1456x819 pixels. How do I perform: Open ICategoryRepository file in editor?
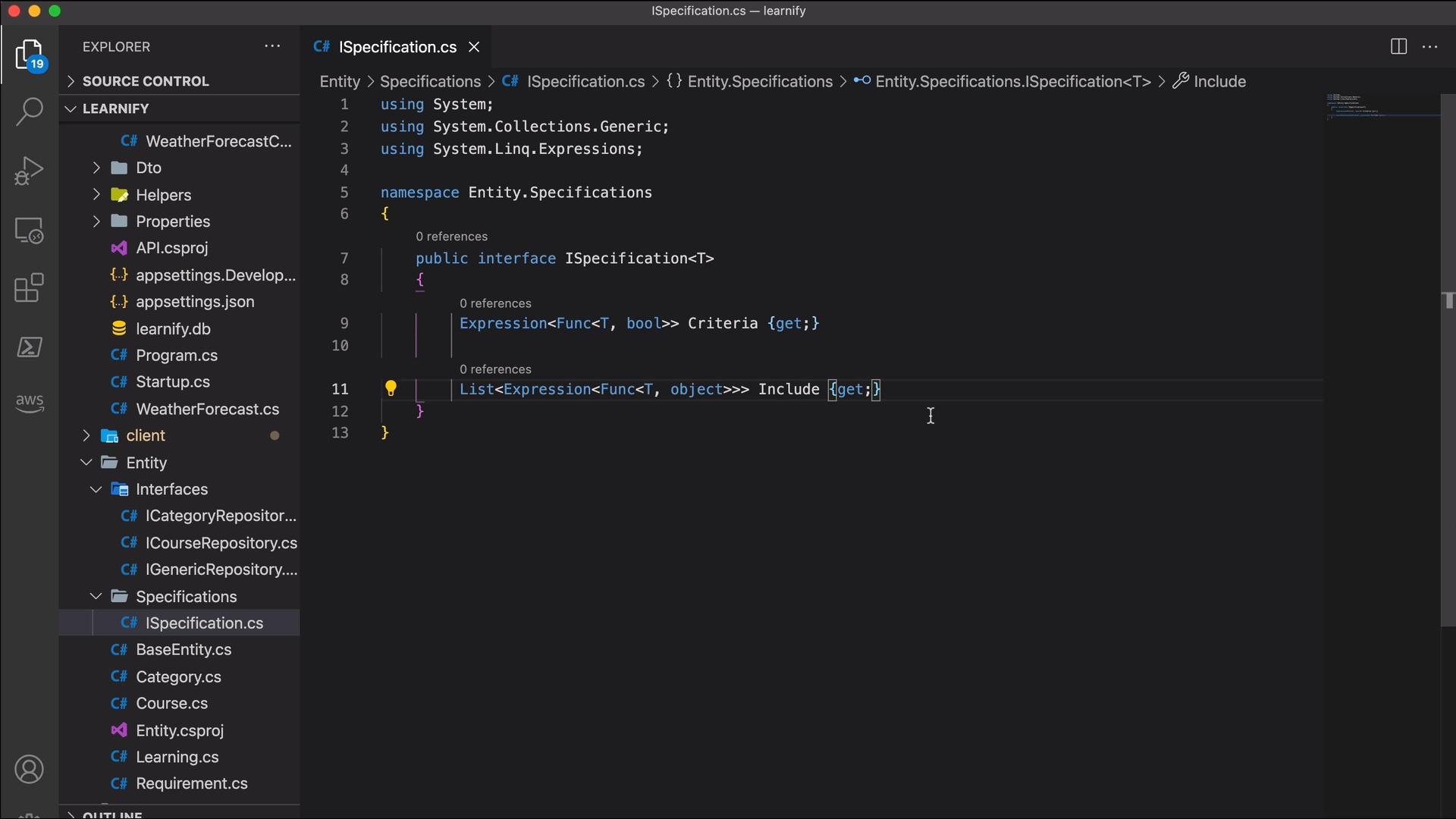(221, 516)
